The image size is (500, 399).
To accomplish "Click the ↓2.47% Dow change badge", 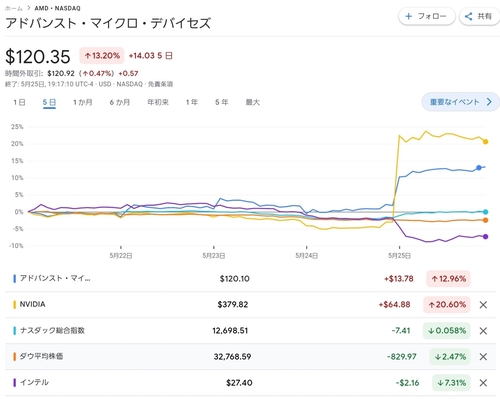I will click(450, 357).
